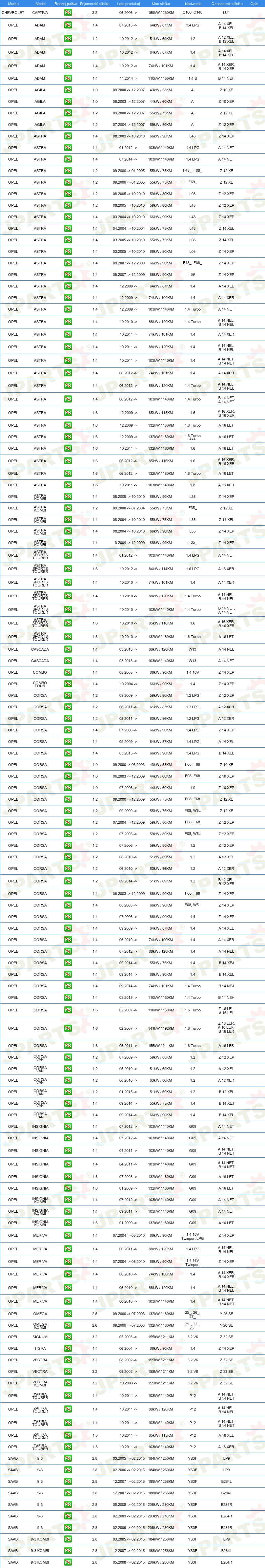The image size is (265, 1568).
Task: Click fuel icon in Opel Signum row
Action: (68, 1337)
